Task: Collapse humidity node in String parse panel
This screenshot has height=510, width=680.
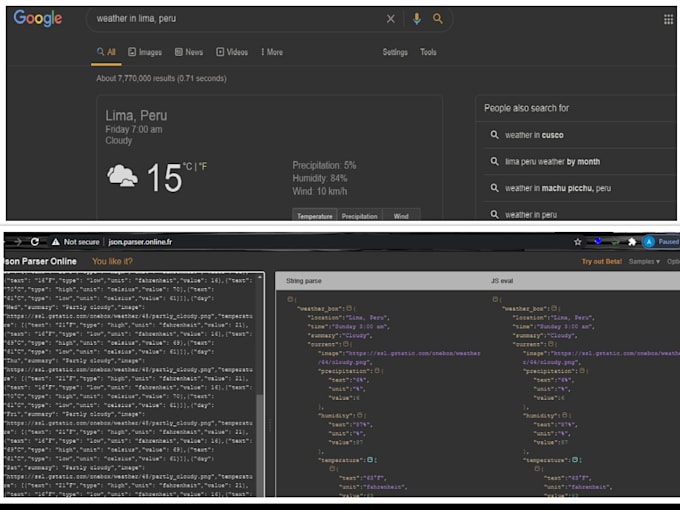Action: [359, 415]
